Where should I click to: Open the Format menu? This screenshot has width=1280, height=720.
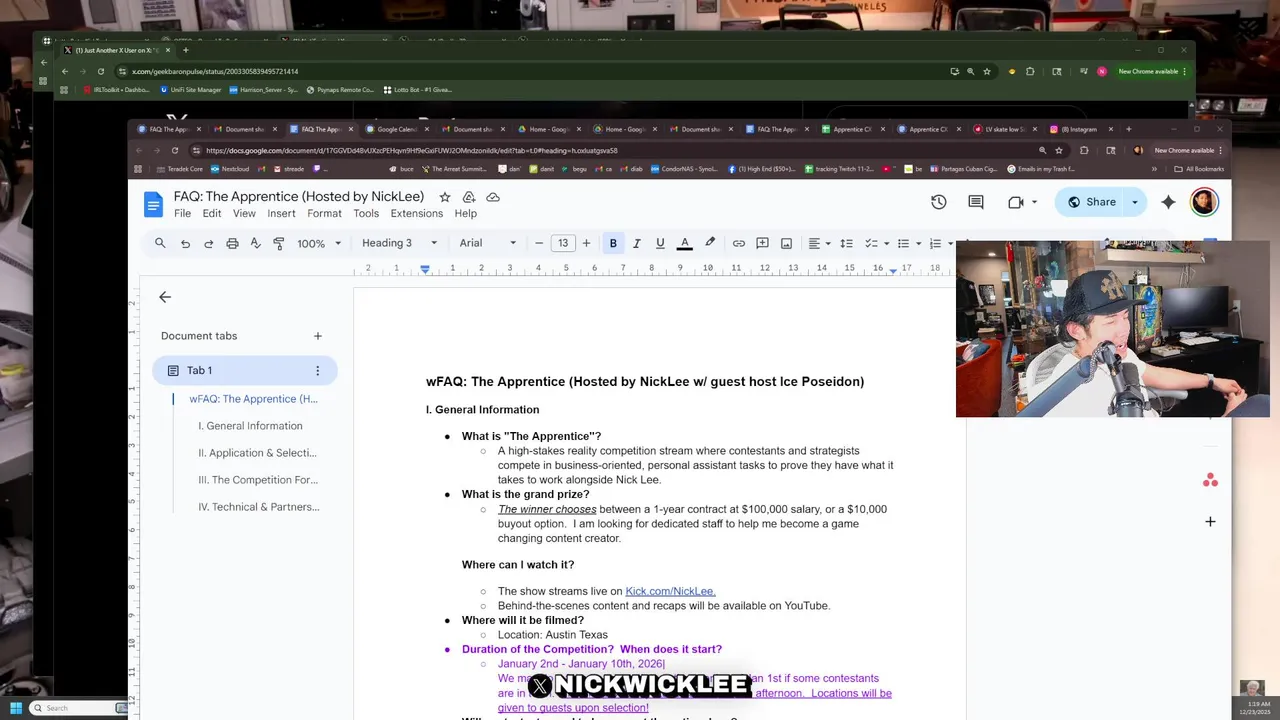tap(324, 213)
